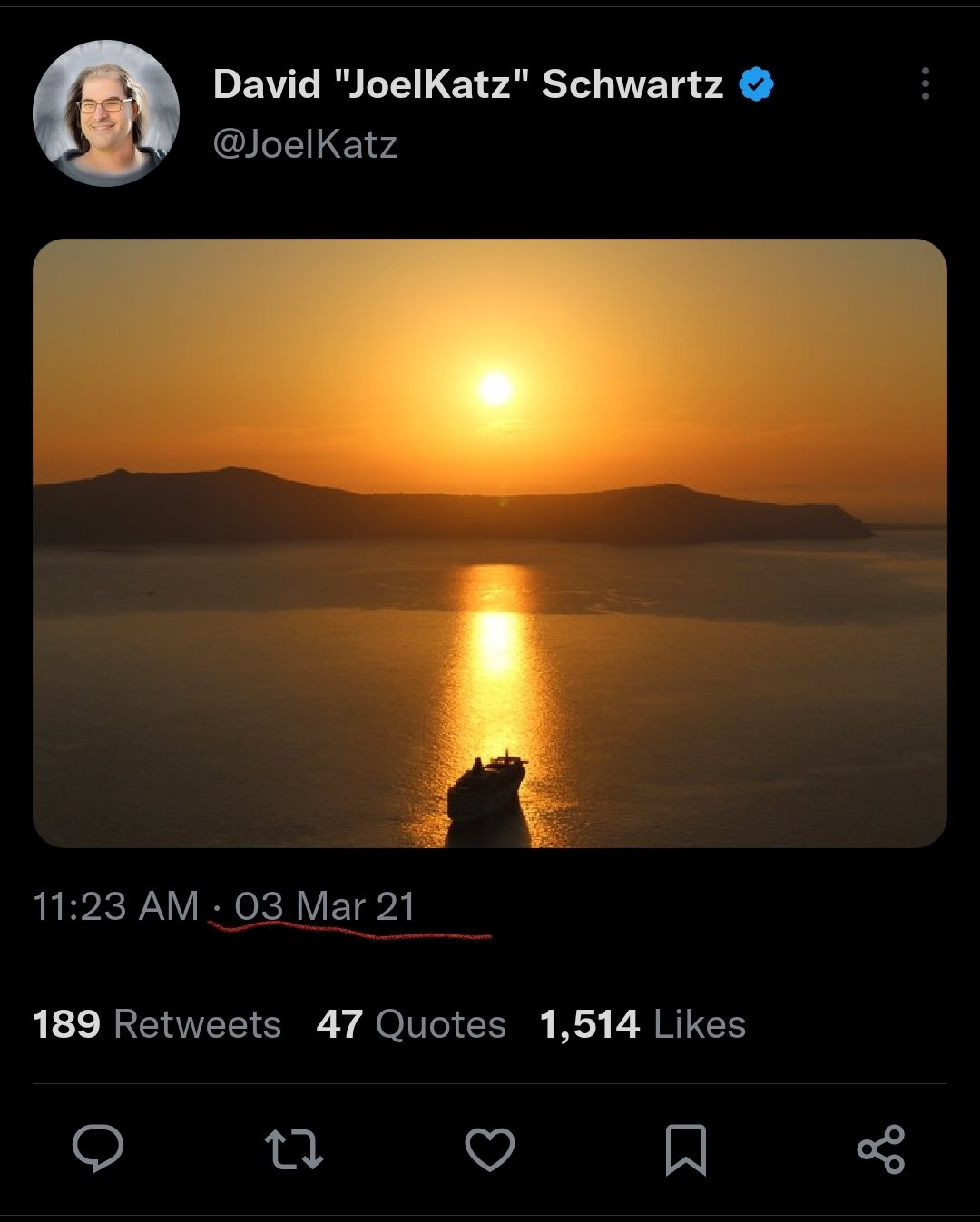Click the retweet arrows icon
Image resolution: width=980 pixels, height=1222 pixels.
(x=293, y=1149)
